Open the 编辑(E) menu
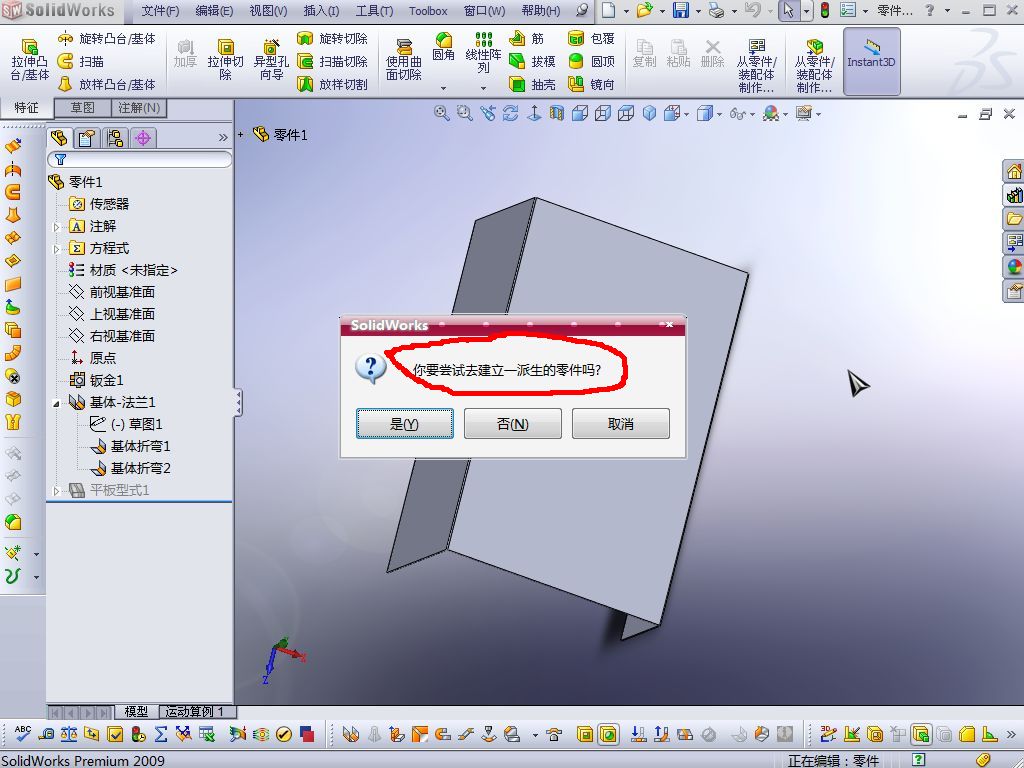Screen dimensions: 1024x768 214,11
